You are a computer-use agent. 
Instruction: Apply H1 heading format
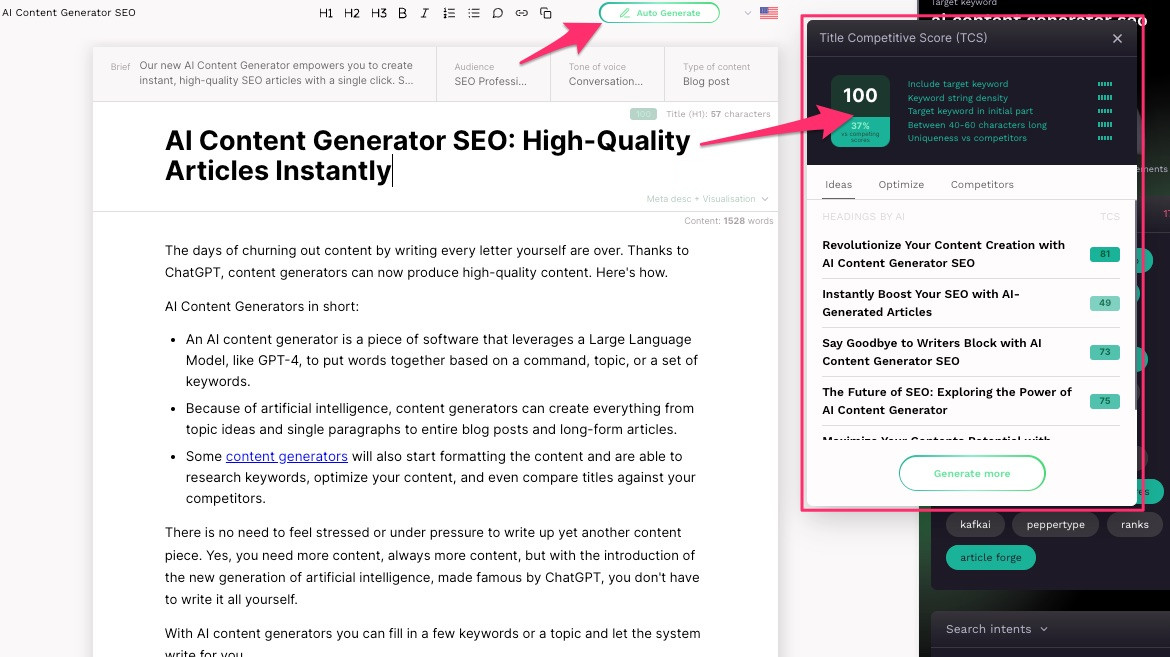coord(326,13)
